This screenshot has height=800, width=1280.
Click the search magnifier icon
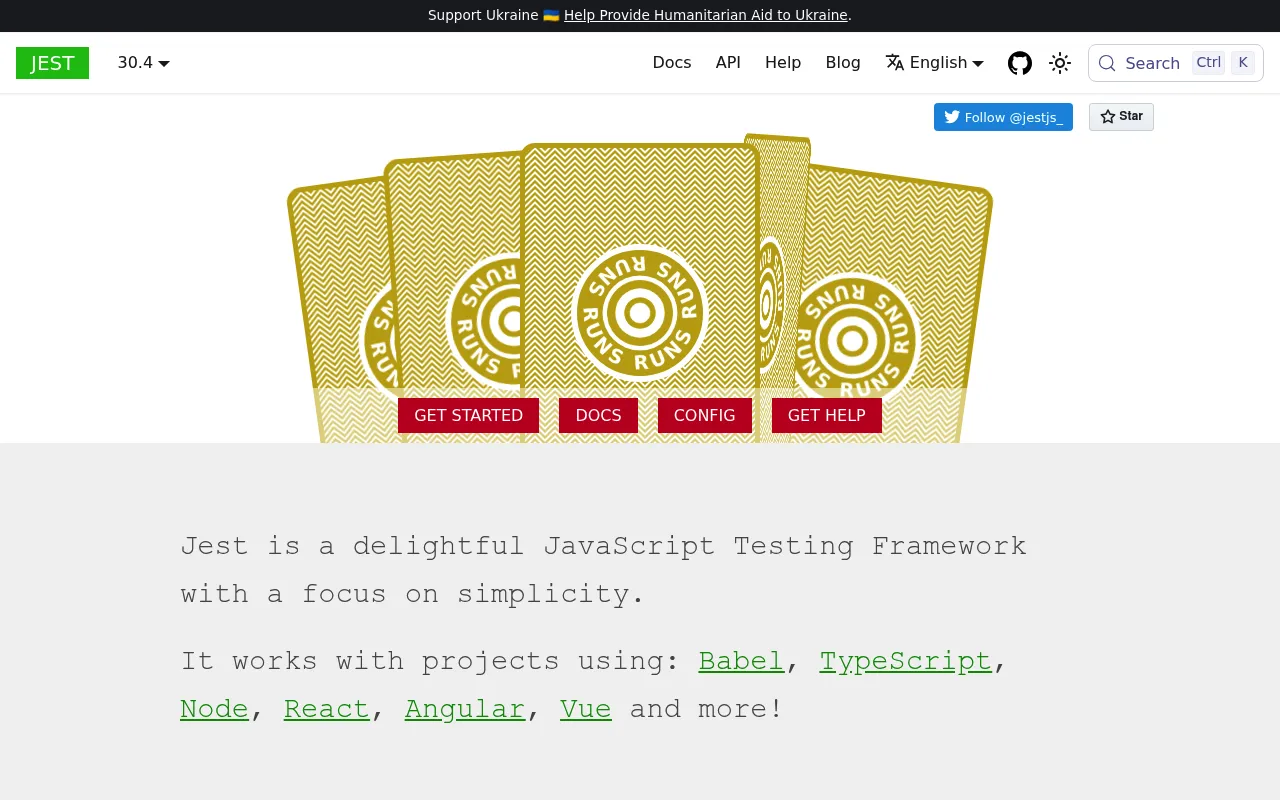[x=1107, y=63]
